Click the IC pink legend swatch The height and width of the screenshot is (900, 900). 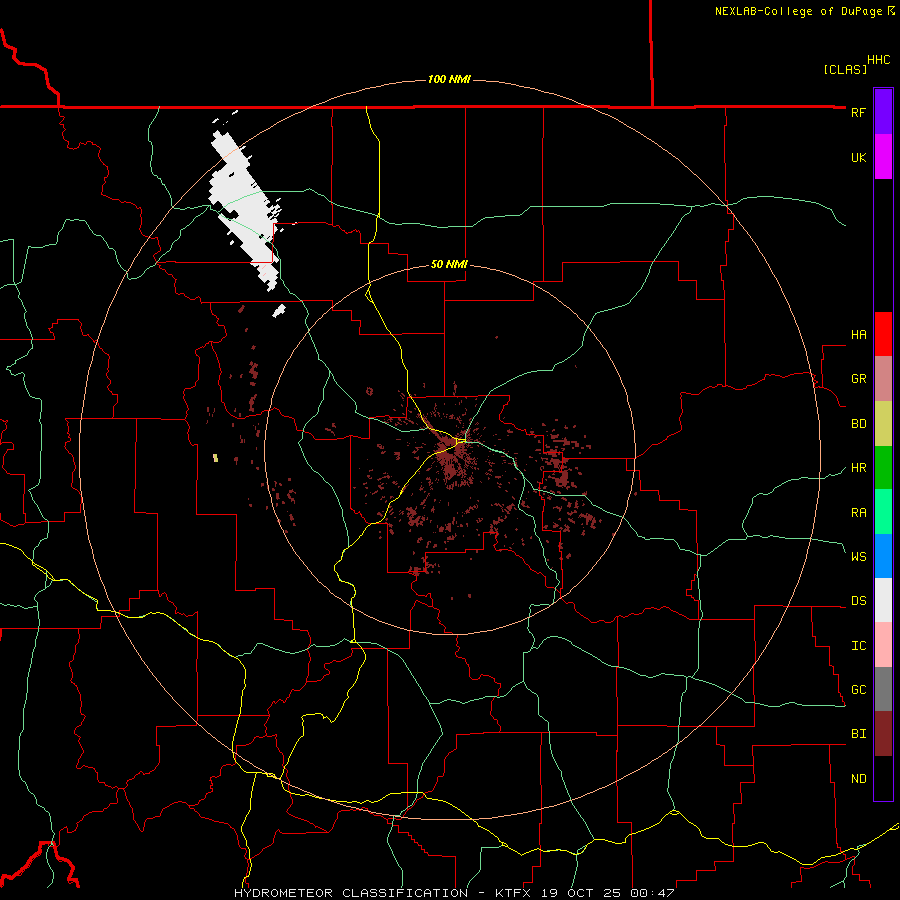click(883, 645)
